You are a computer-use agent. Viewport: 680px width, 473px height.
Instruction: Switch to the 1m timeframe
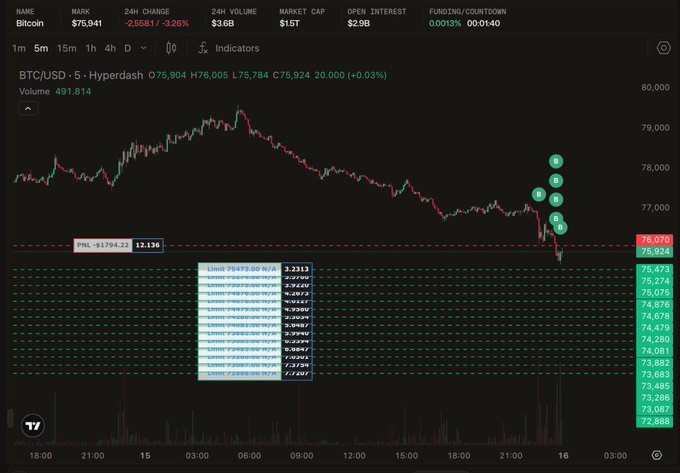[x=19, y=48]
